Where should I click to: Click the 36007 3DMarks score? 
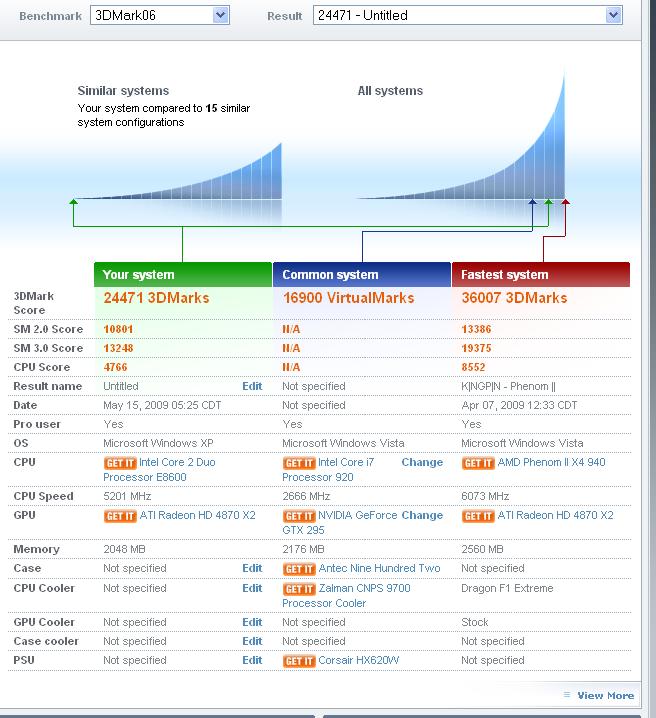(514, 298)
